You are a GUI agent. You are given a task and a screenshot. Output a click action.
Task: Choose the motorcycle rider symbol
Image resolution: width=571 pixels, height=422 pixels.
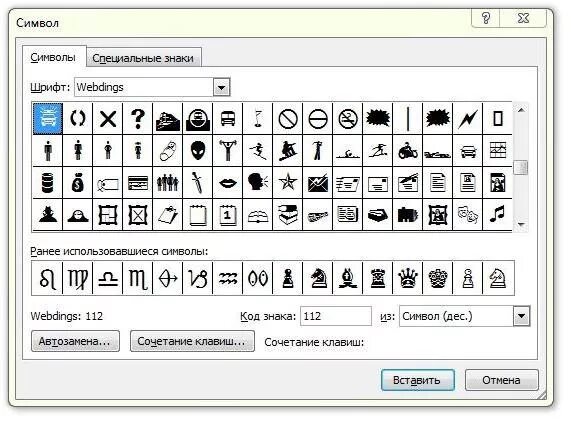click(x=407, y=150)
